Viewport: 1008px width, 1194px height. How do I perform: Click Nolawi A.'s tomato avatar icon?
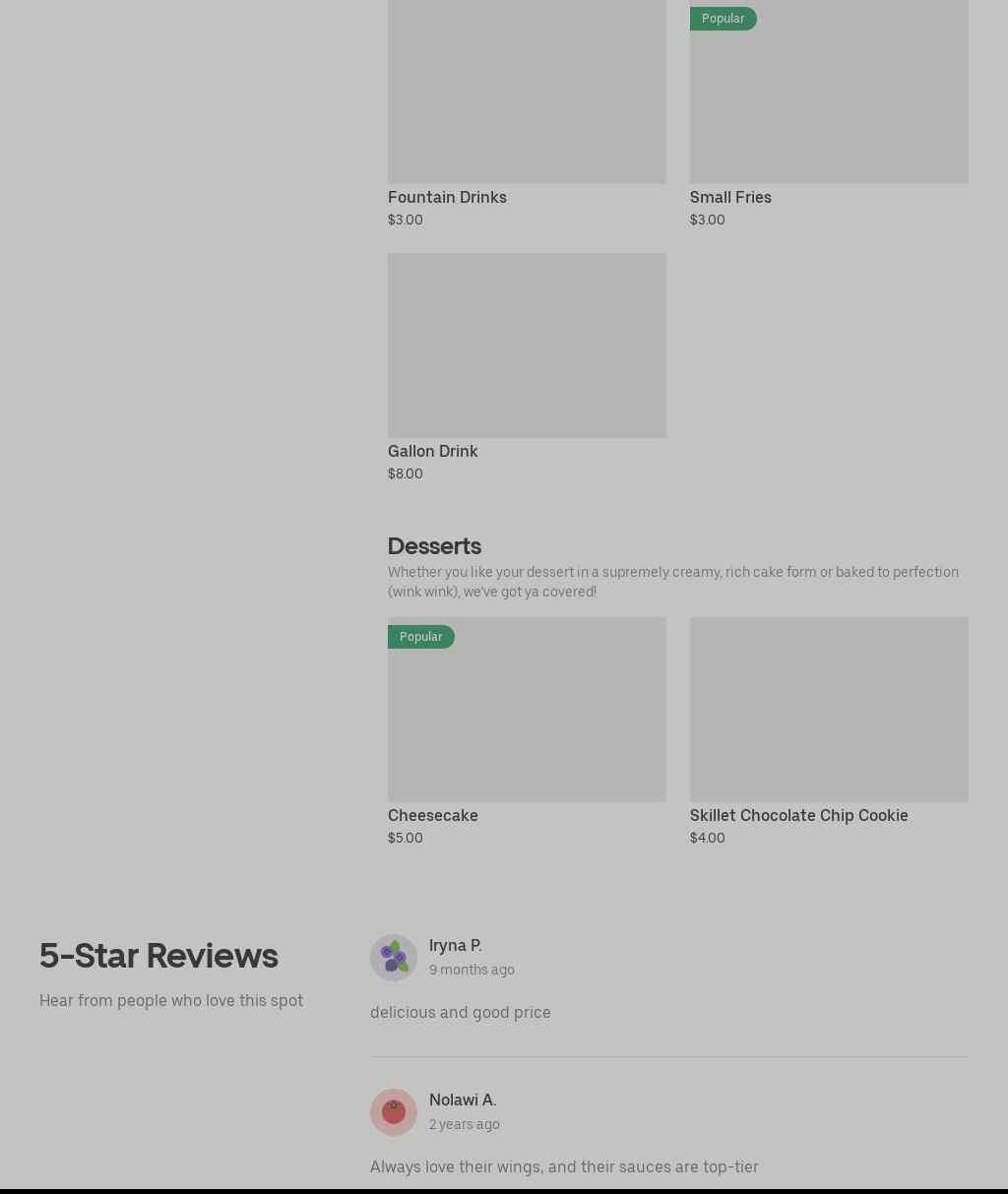click(394, 1112)
